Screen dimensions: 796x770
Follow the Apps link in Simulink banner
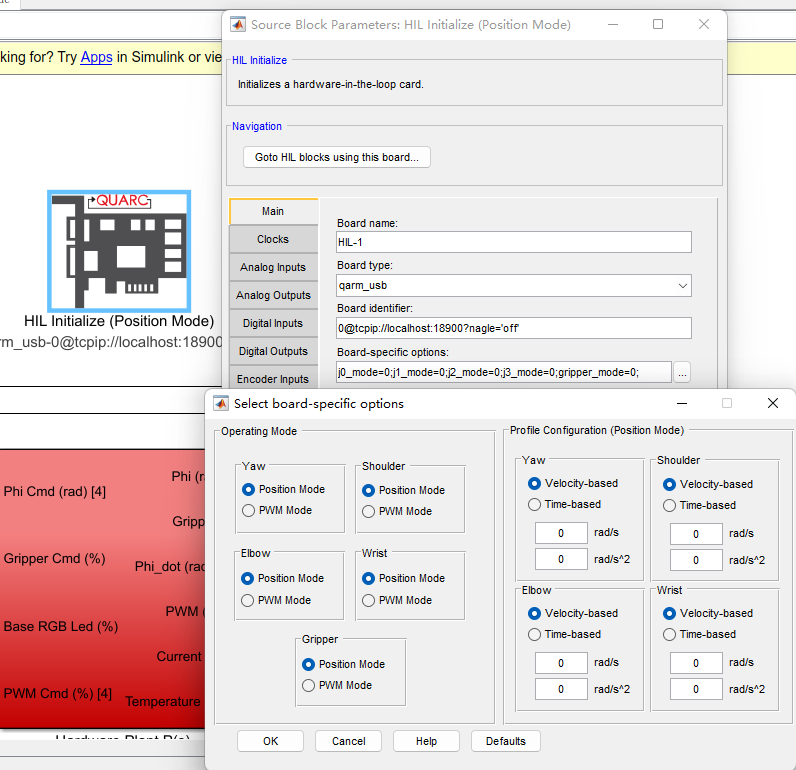tap(96, 57)
